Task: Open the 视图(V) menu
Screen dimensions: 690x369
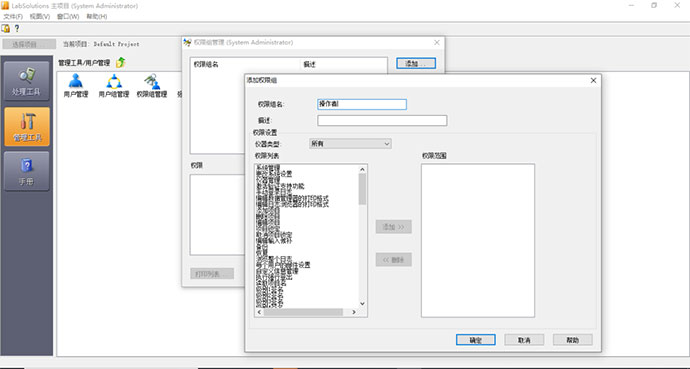Action: (x=40, y=16)
